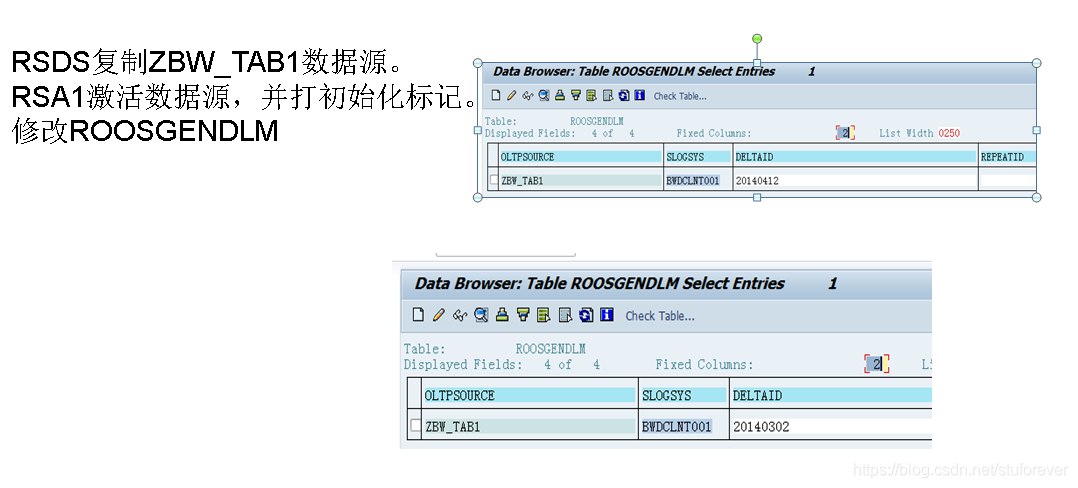Click Change pencil icon in lower Data Browser
The width and height of the screenshot is (1078, 488).
[439, 315]
